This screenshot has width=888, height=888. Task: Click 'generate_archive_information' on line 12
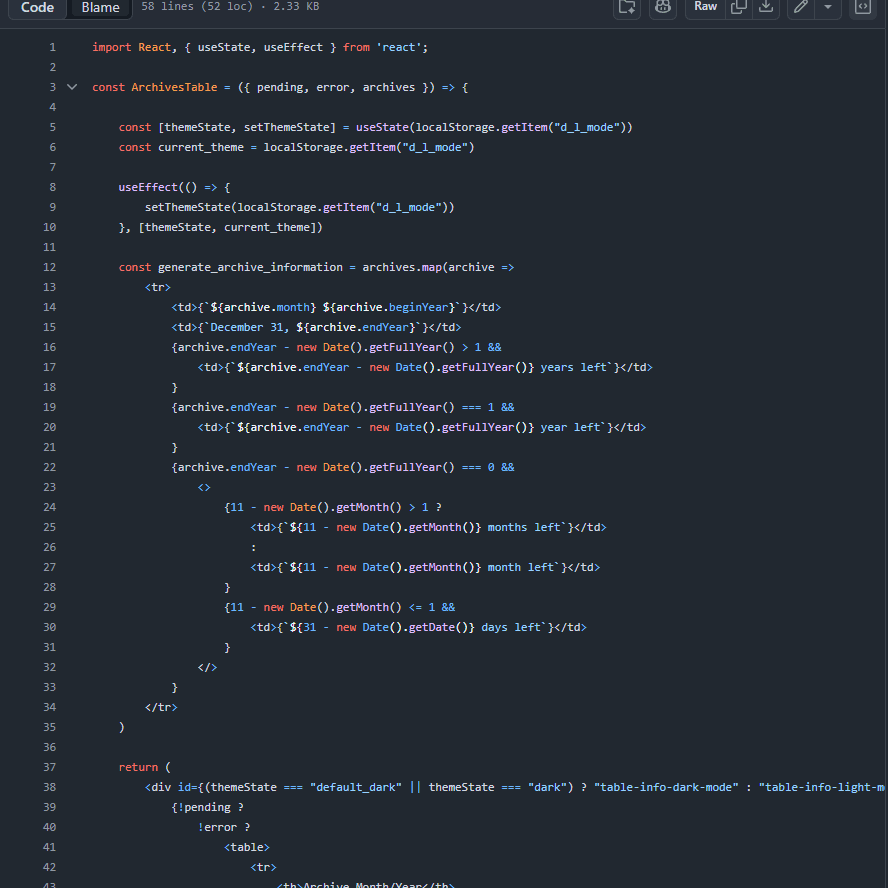point(250,267)
